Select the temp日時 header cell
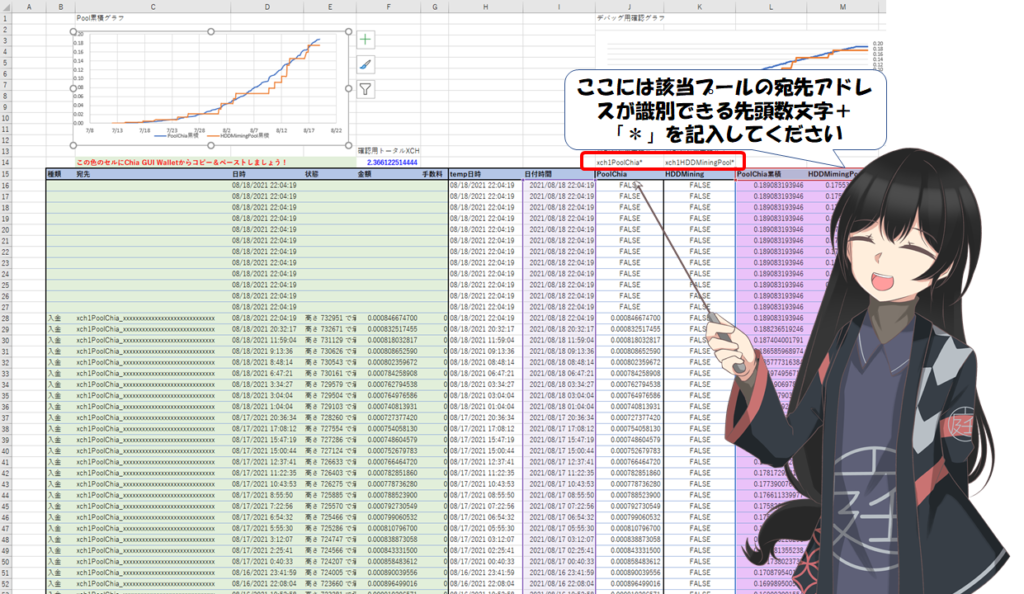This screenshot has width=1024, height=594. 485,174
